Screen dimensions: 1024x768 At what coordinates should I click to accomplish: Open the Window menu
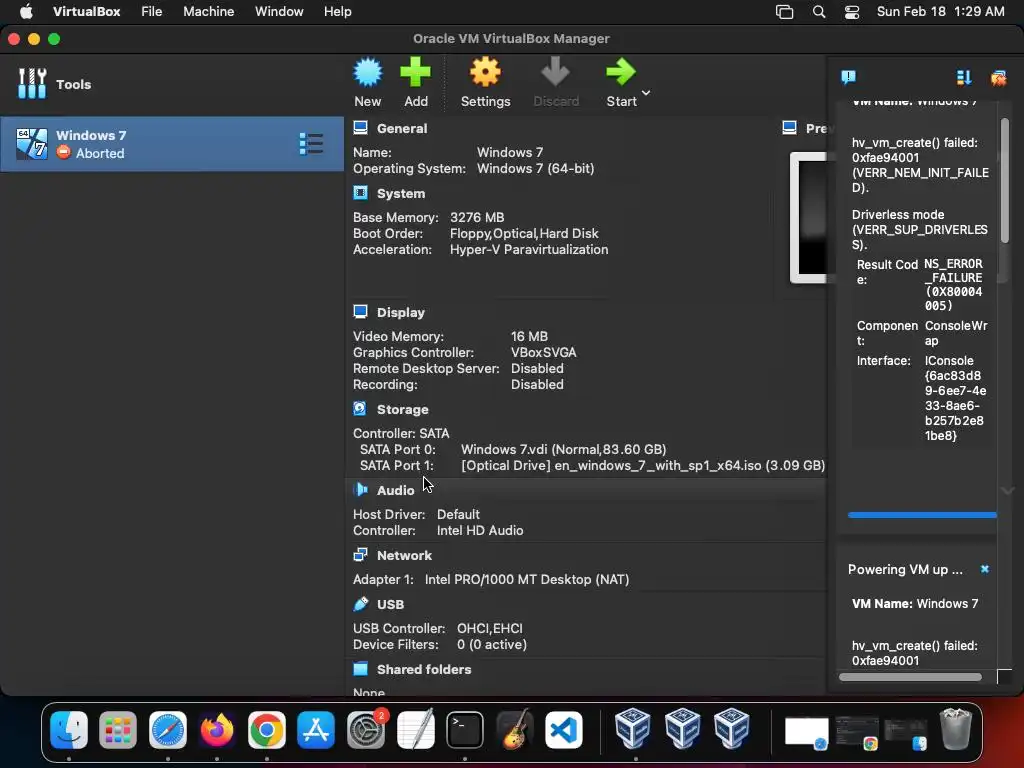click(279, 11)
